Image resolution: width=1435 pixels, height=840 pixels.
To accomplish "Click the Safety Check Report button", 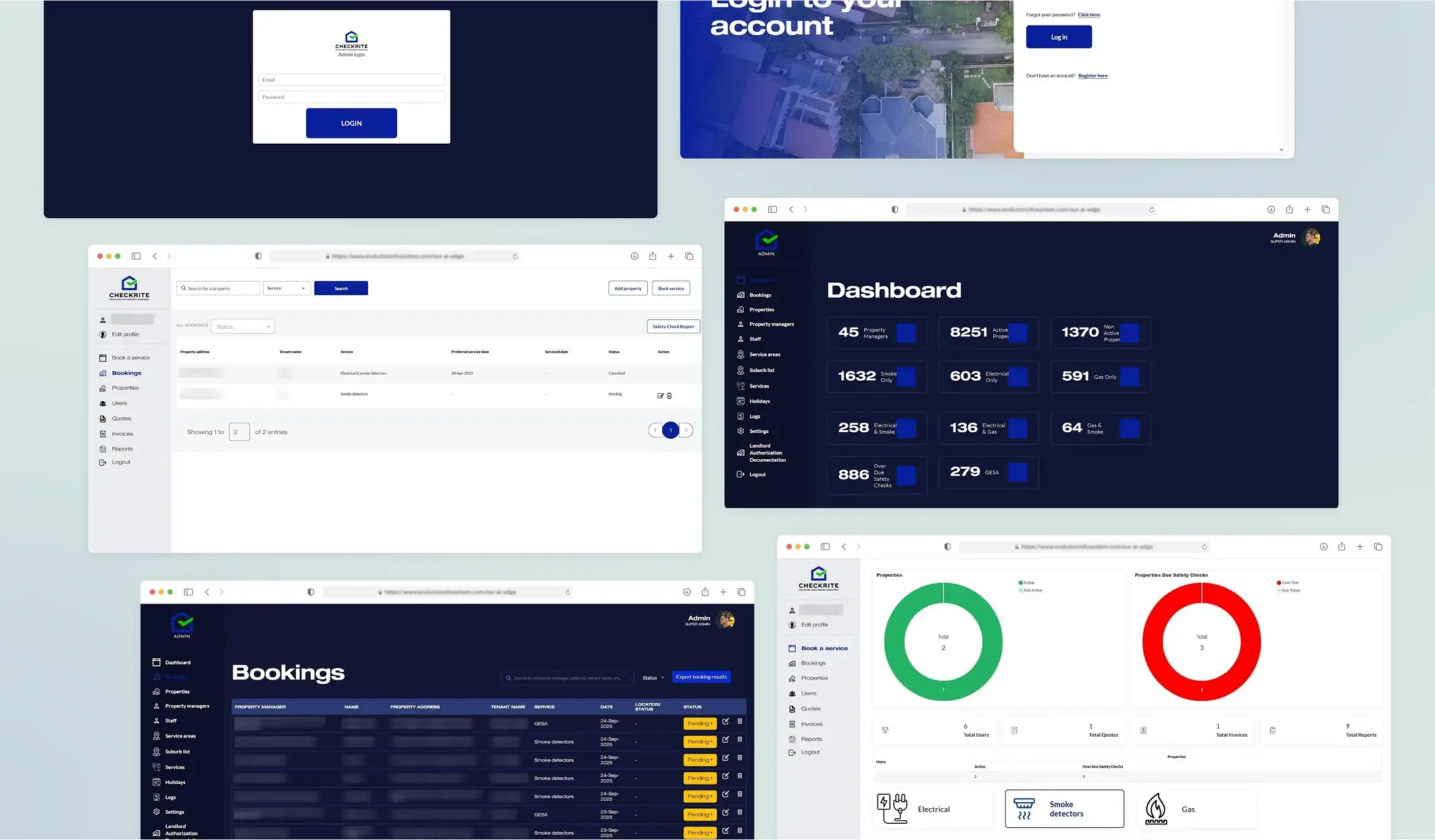I will point(673,327).
